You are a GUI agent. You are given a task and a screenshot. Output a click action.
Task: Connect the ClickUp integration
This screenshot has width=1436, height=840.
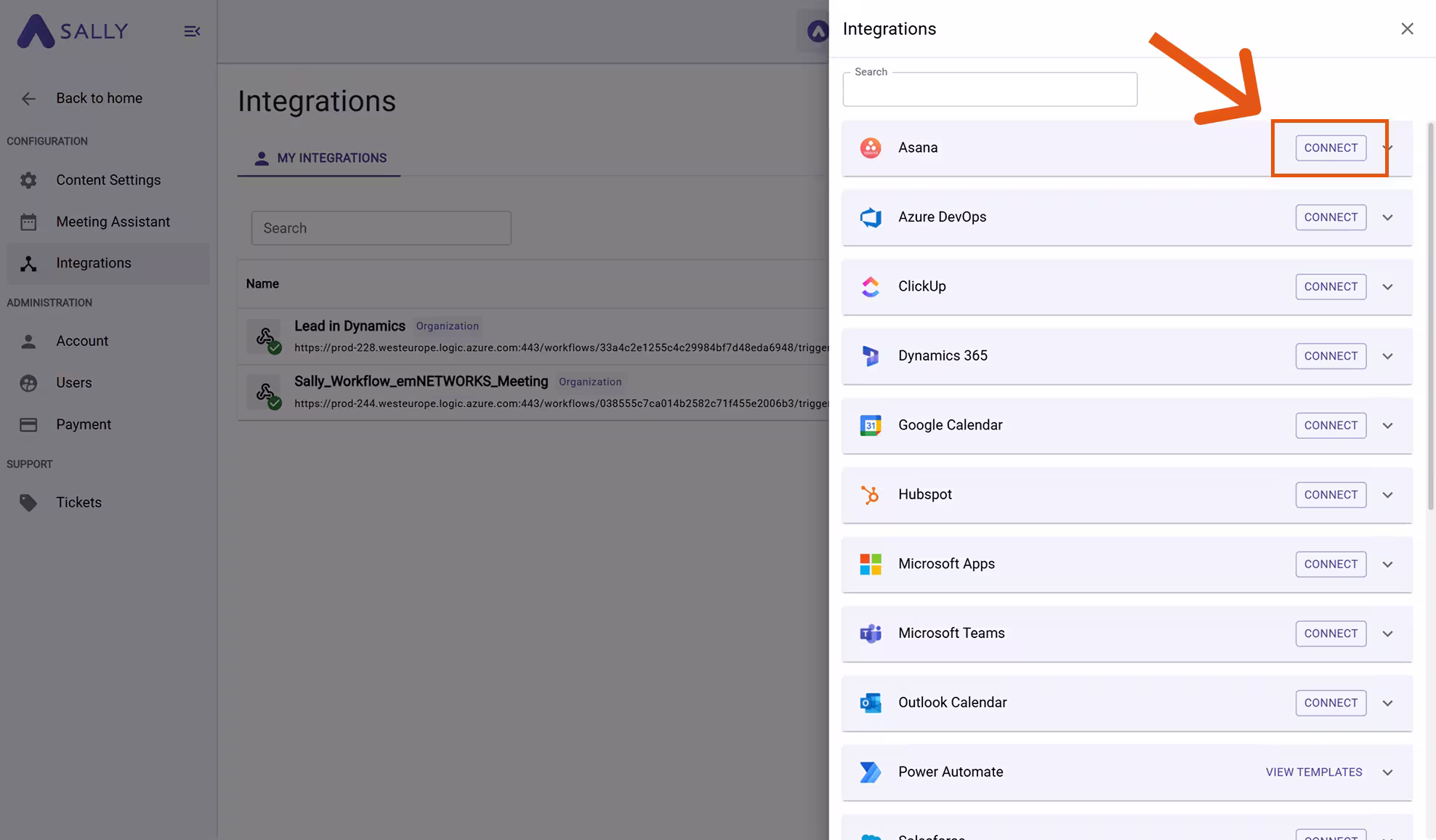coord(1331,287)
